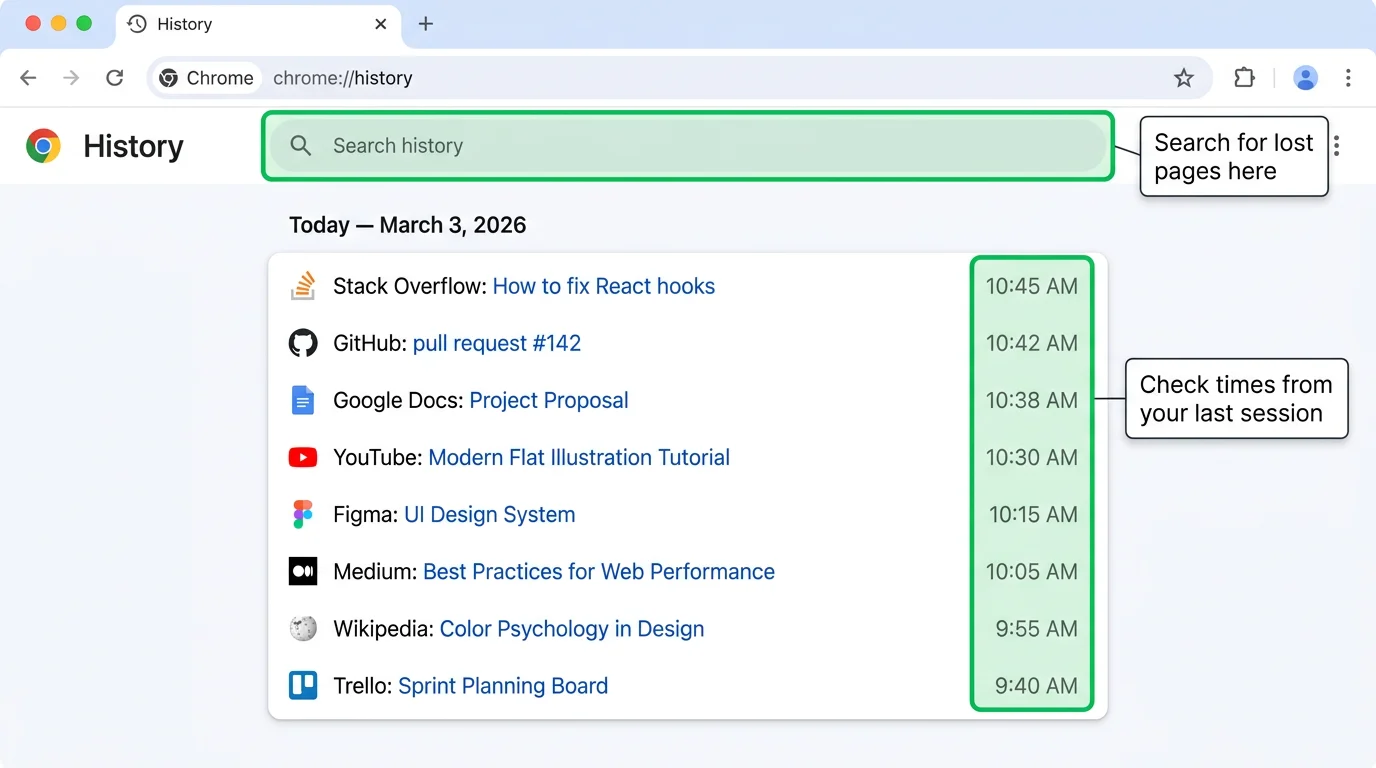Viewport: 1376px width, 768px height.
Task: Click the Wikipedia favicon
Action: [x=303, y=628]
